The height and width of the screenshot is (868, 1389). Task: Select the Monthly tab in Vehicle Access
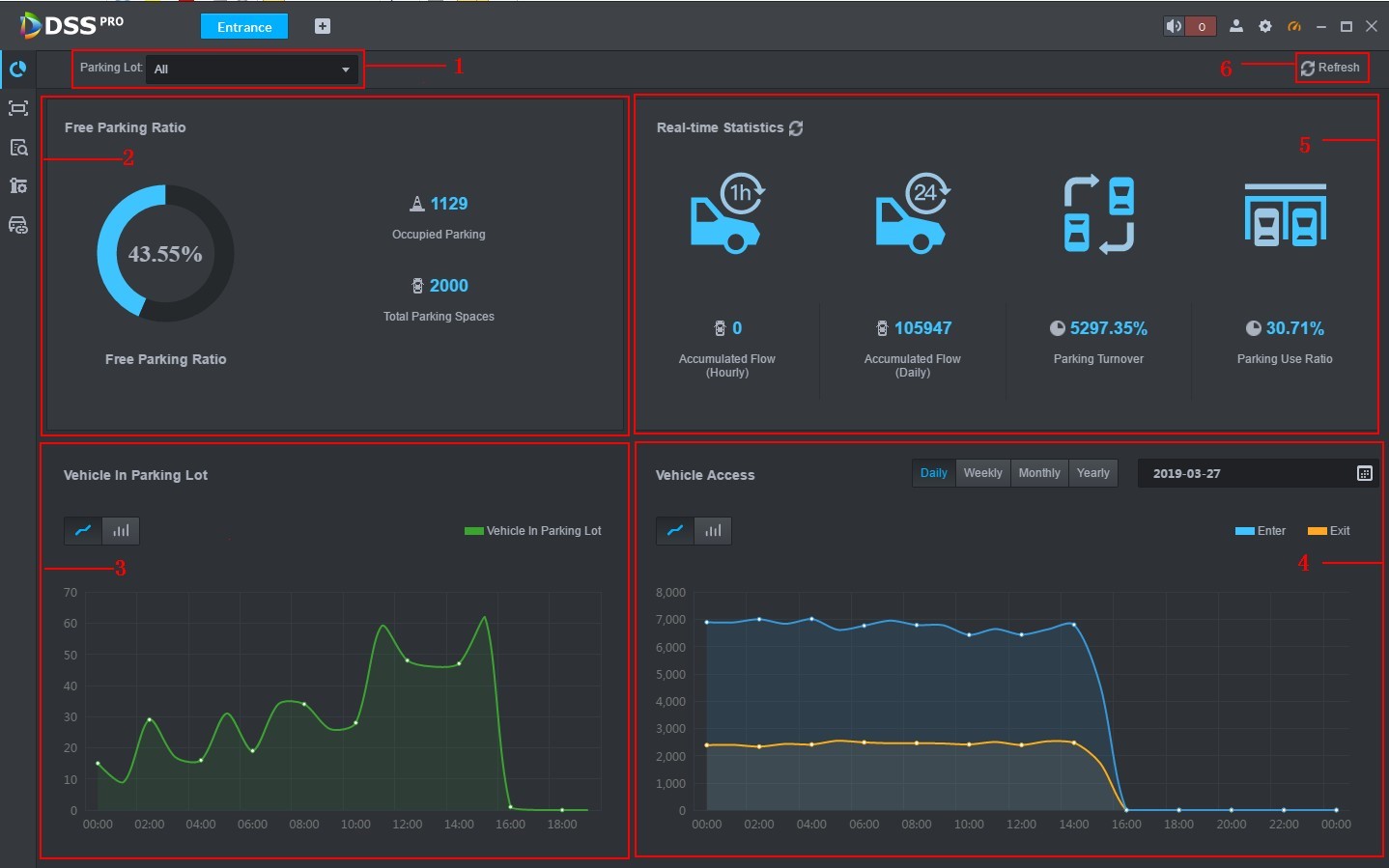tap(1039, 473)
